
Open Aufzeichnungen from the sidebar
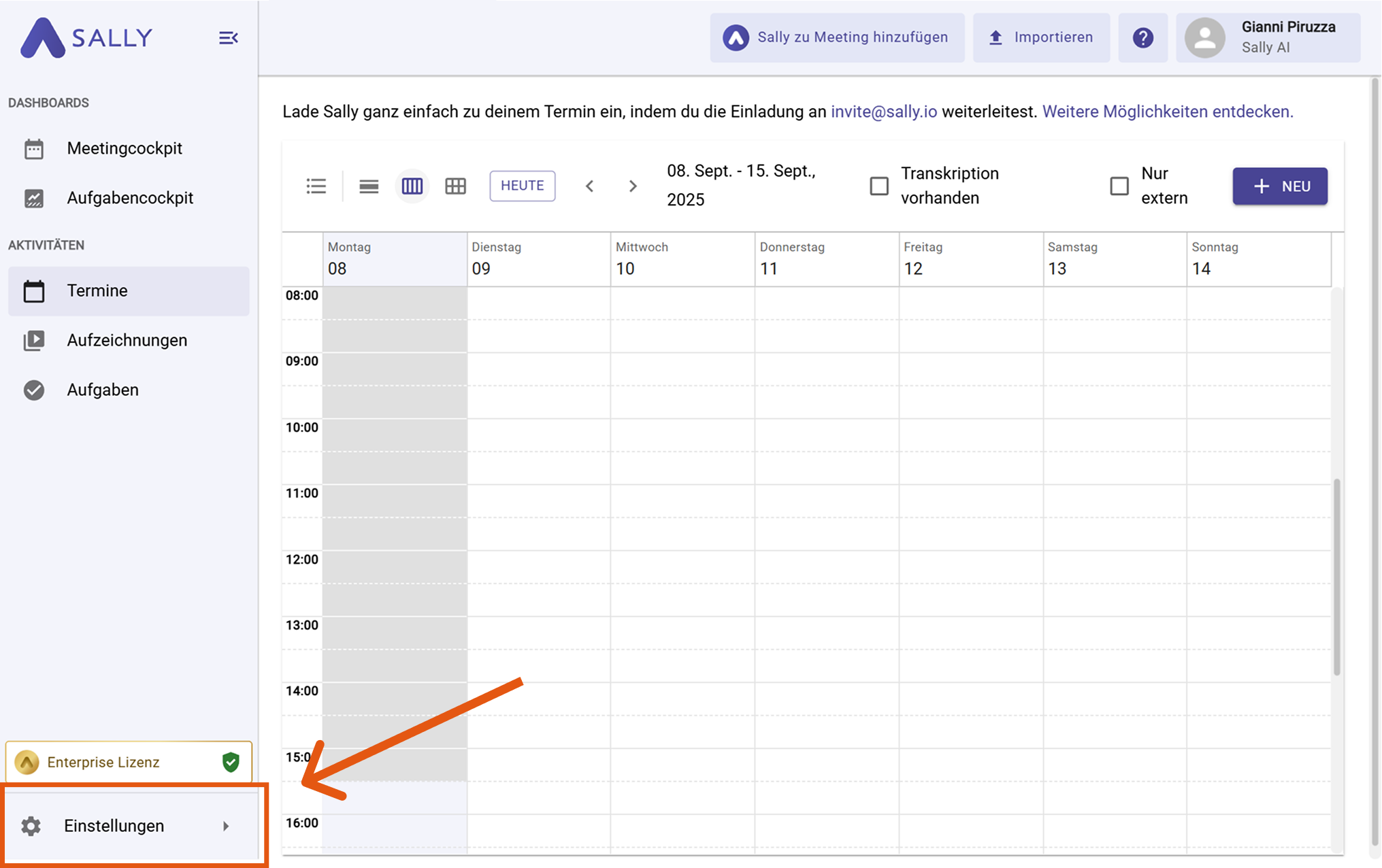127,340
